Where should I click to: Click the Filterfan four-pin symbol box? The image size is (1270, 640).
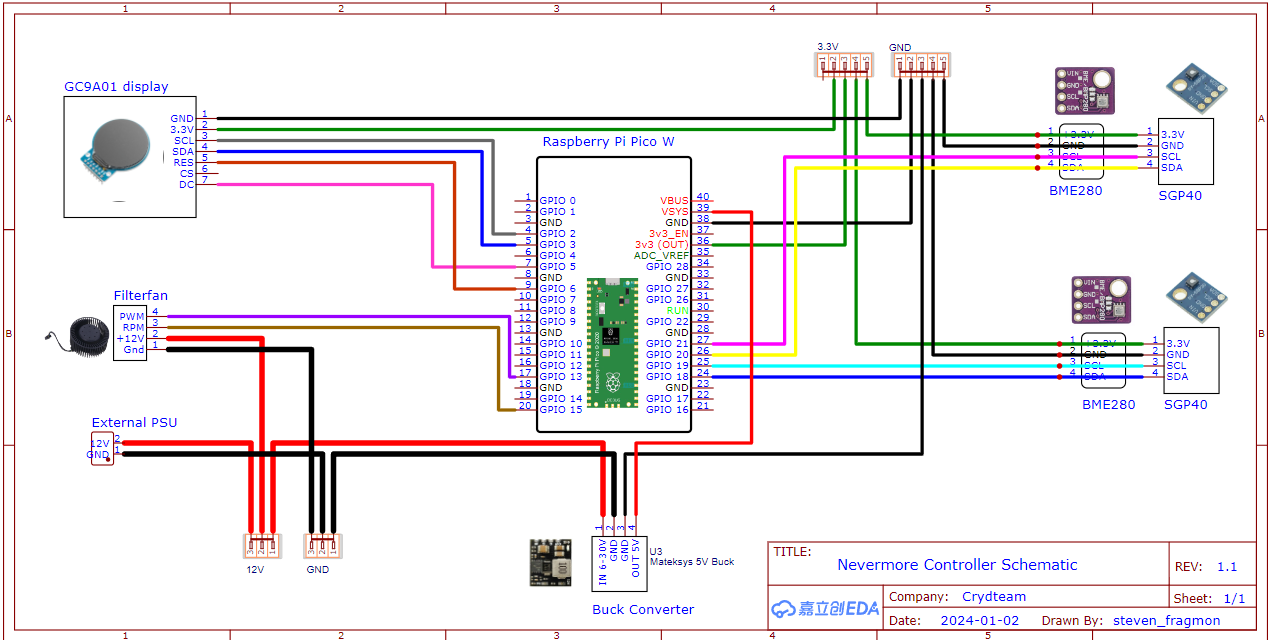130,333
